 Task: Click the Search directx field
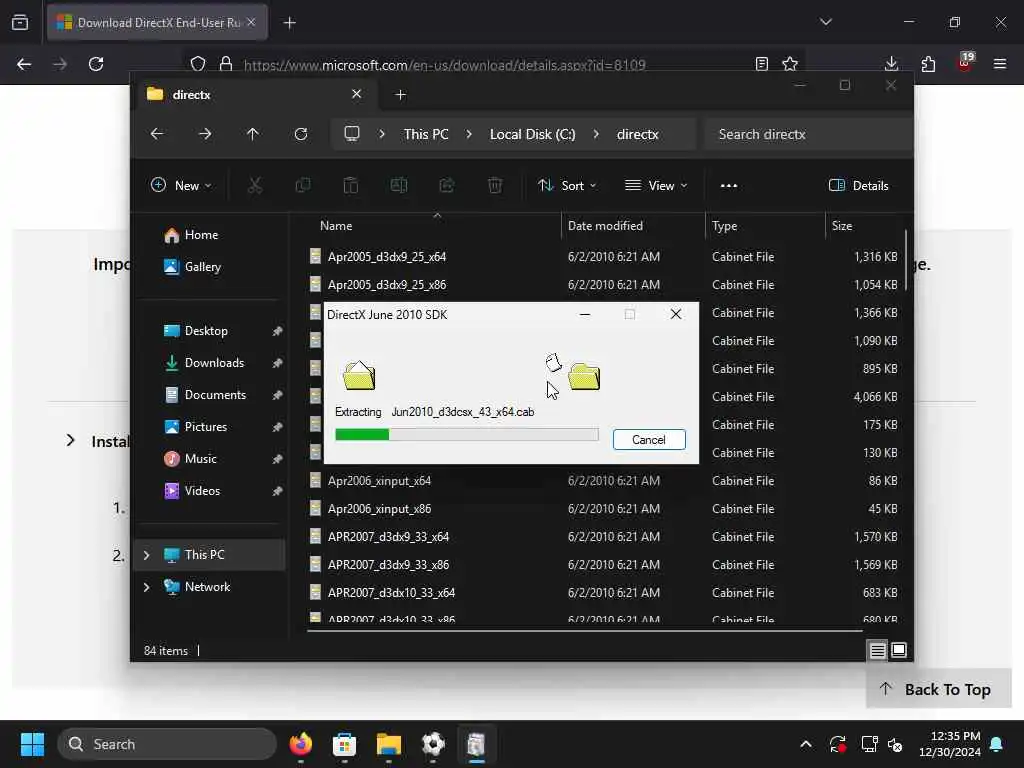(808, 134)
